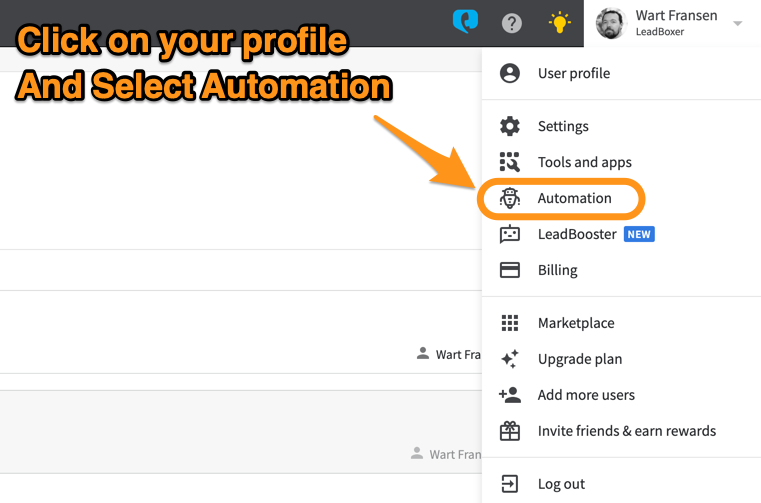
Task: Click the LeadBooster chatbot icon
Action: [510, 234]
